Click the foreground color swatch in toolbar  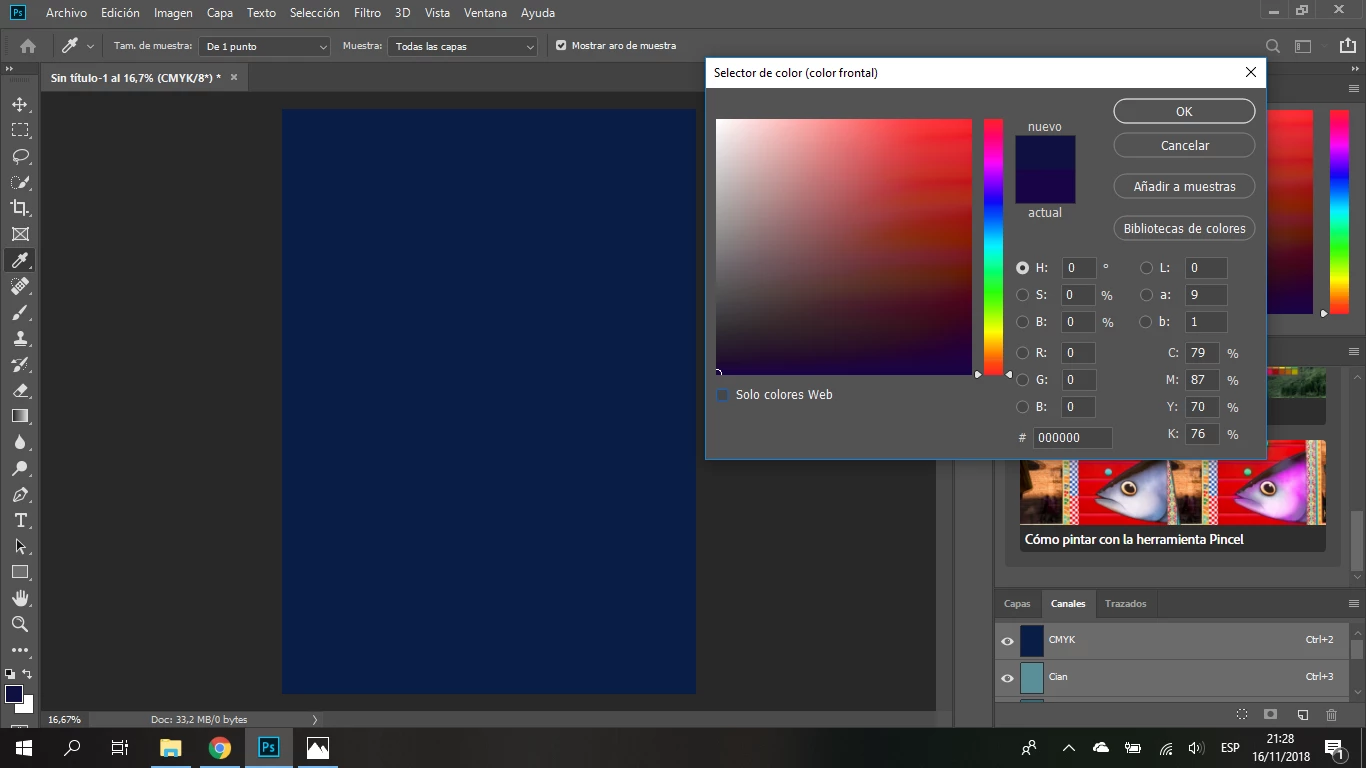[14, 694]
